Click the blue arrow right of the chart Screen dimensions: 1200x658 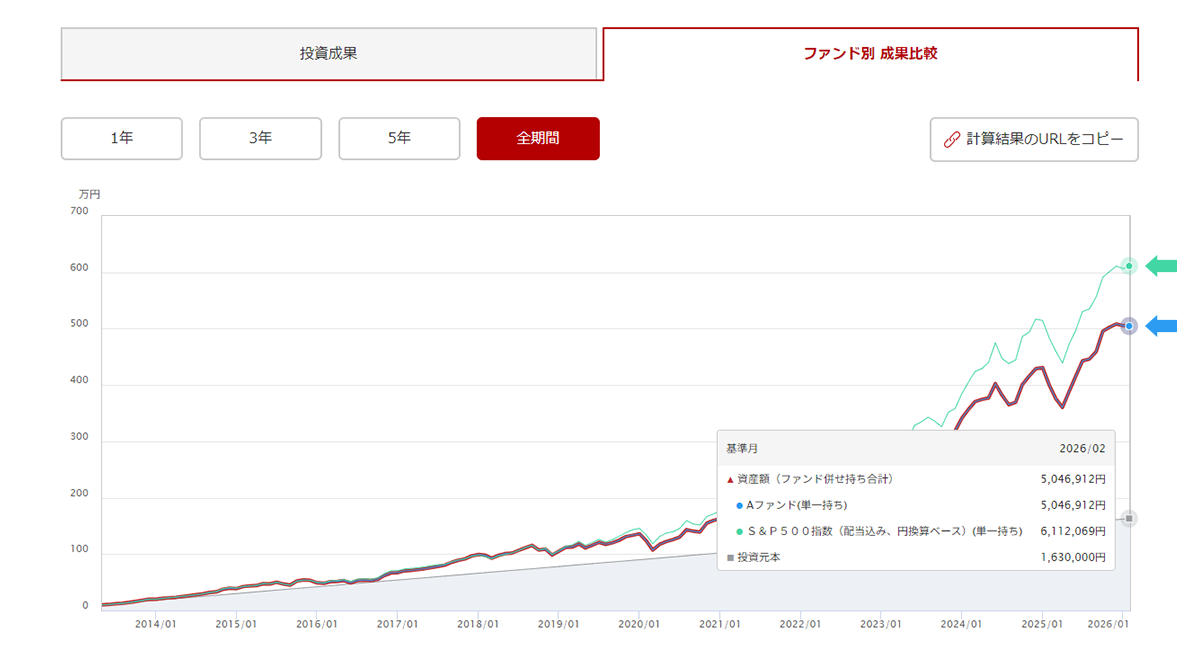point(1161,326)
